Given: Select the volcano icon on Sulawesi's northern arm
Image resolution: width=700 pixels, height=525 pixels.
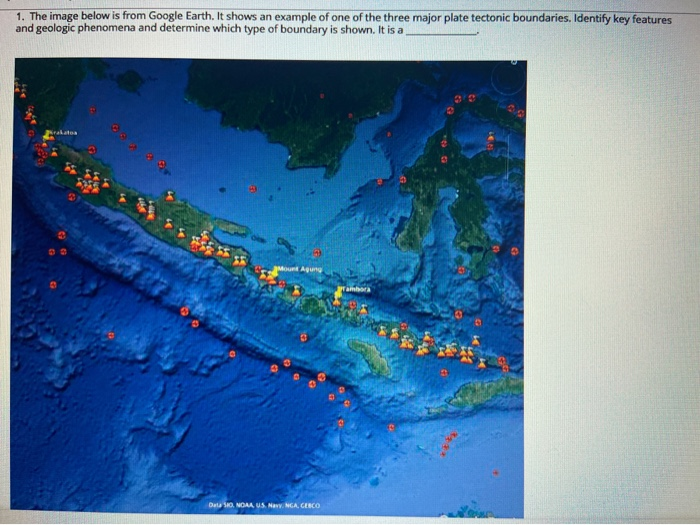Looking at the screenshot, I should point(491,136).
